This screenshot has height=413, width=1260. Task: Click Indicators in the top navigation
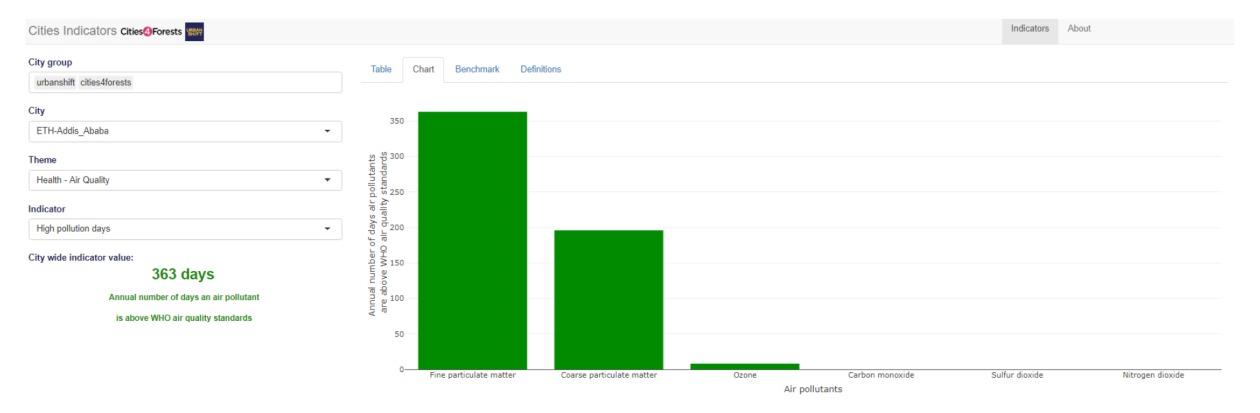(x=1029, y=29)
